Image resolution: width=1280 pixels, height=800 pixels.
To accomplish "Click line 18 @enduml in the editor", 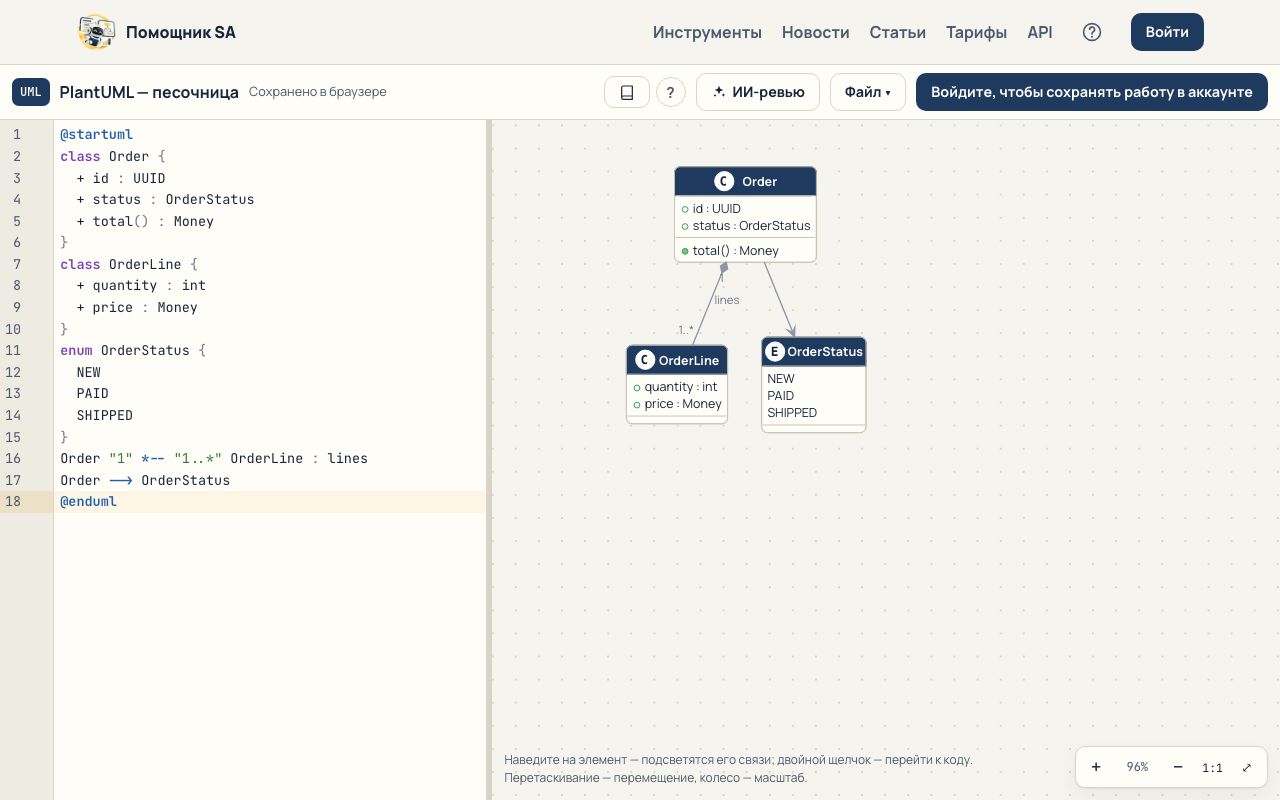I will click(x=270, y=502).
